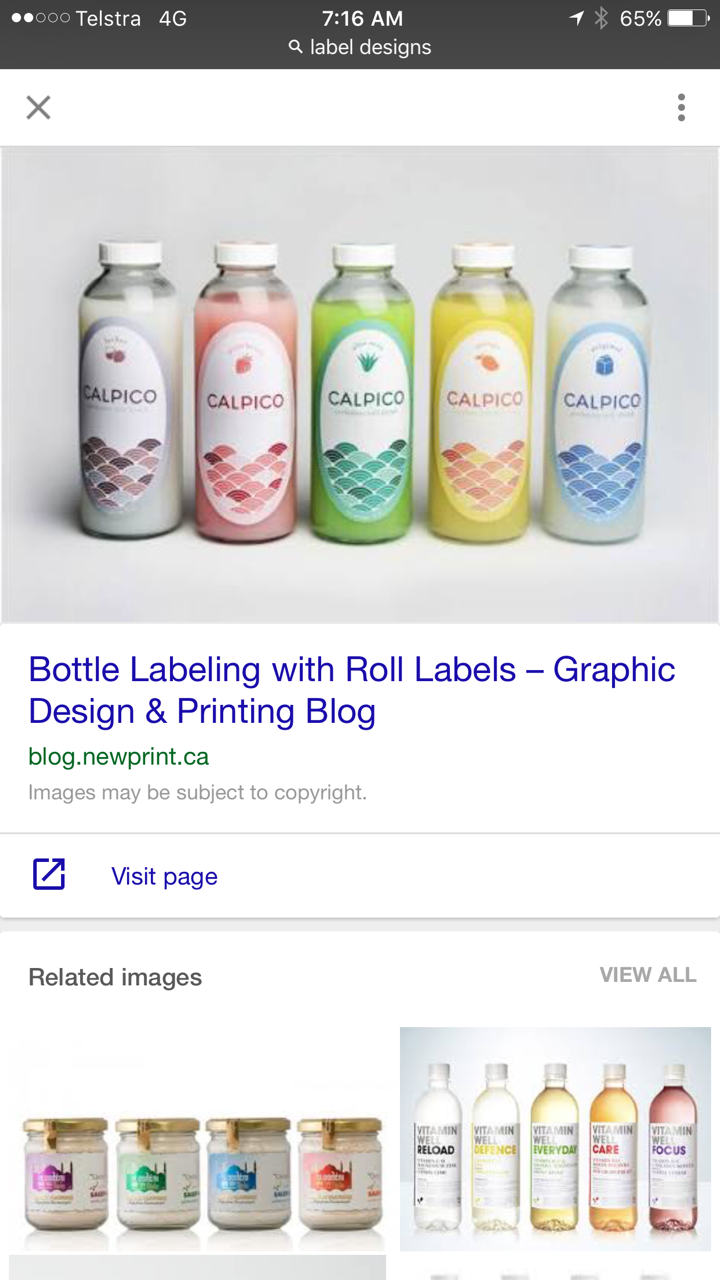Tap the copyright notice text

pos(197,793)
